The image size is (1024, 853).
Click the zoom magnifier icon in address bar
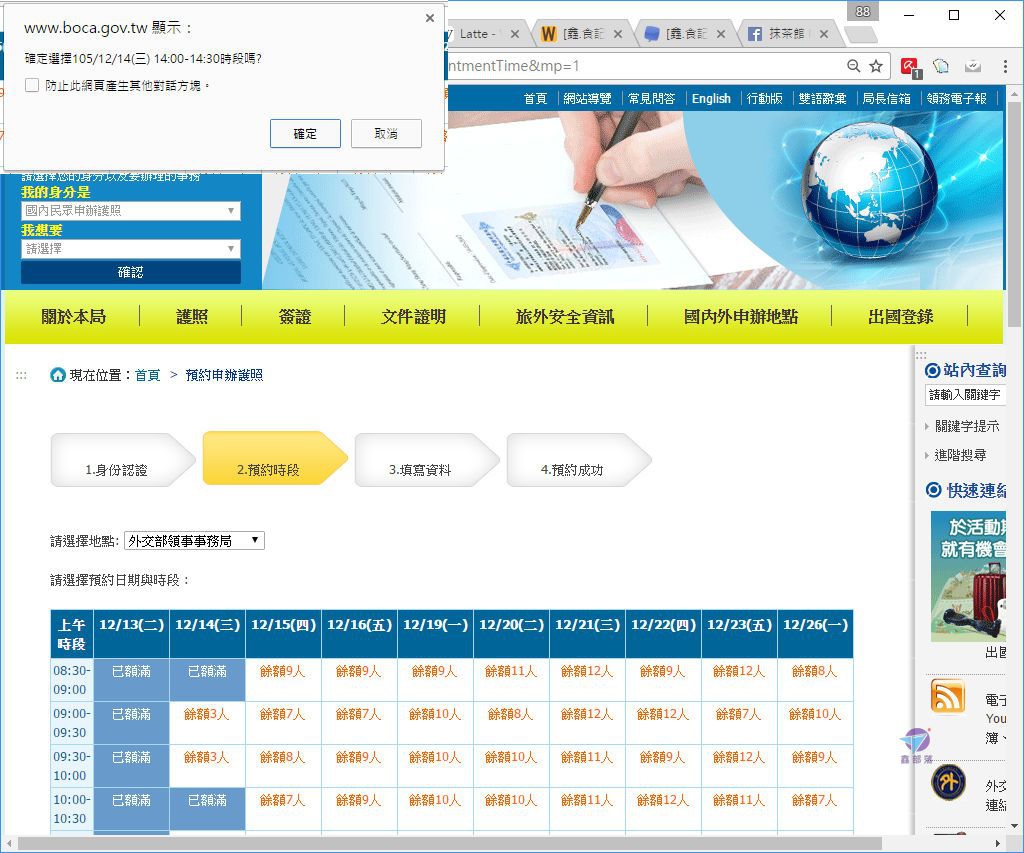coord(853,66)
